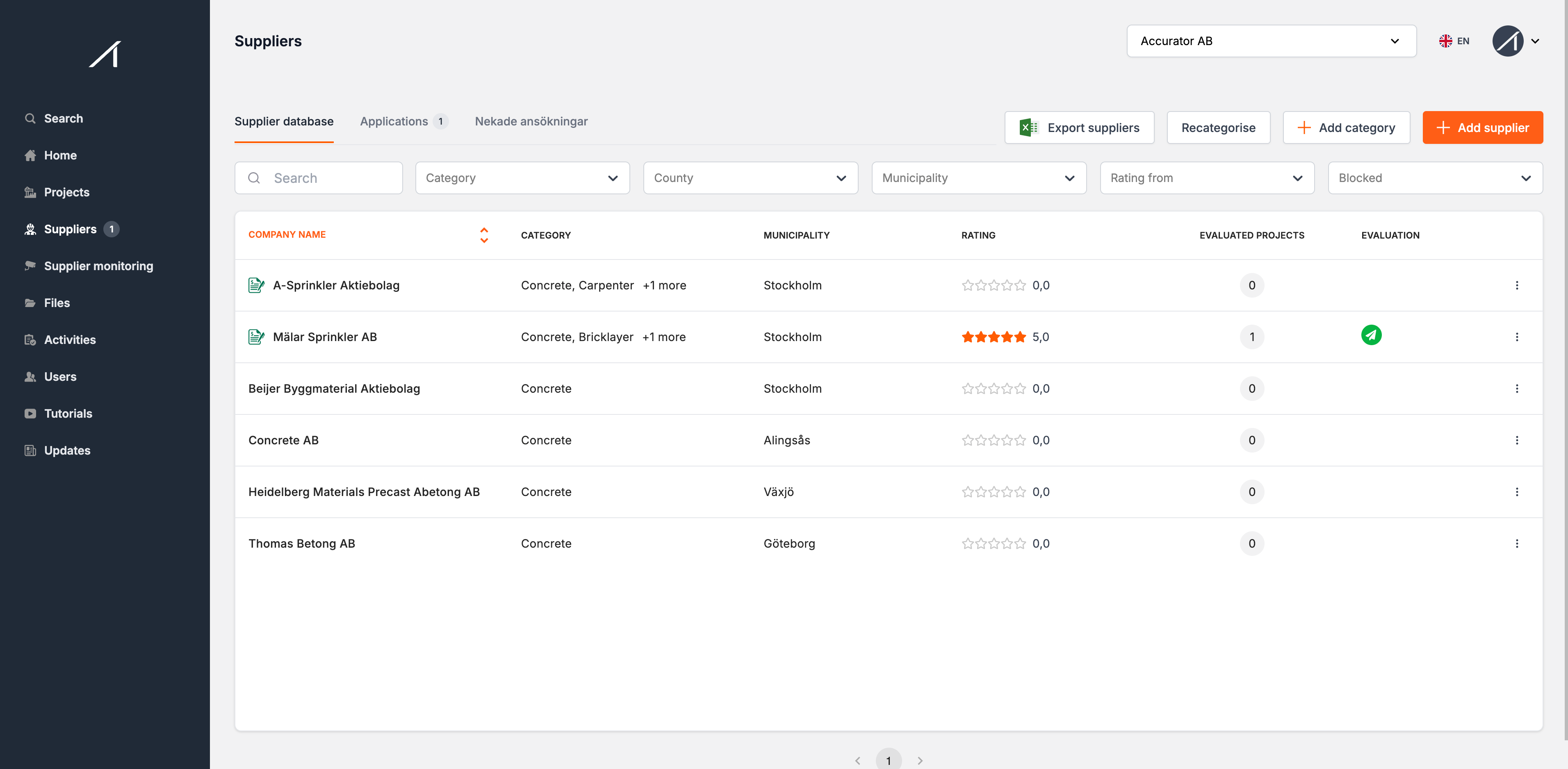Open Concrete AB supplier

click(x=283, y=441)
